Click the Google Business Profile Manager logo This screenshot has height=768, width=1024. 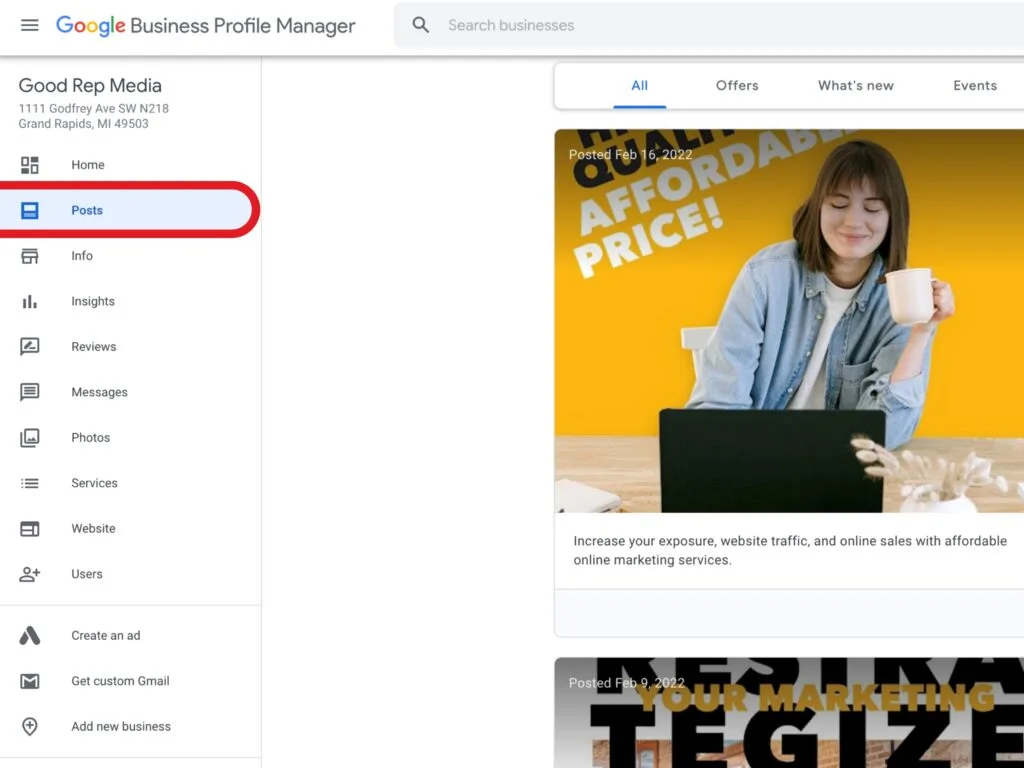pyautogui.click(x=206, y=25)
